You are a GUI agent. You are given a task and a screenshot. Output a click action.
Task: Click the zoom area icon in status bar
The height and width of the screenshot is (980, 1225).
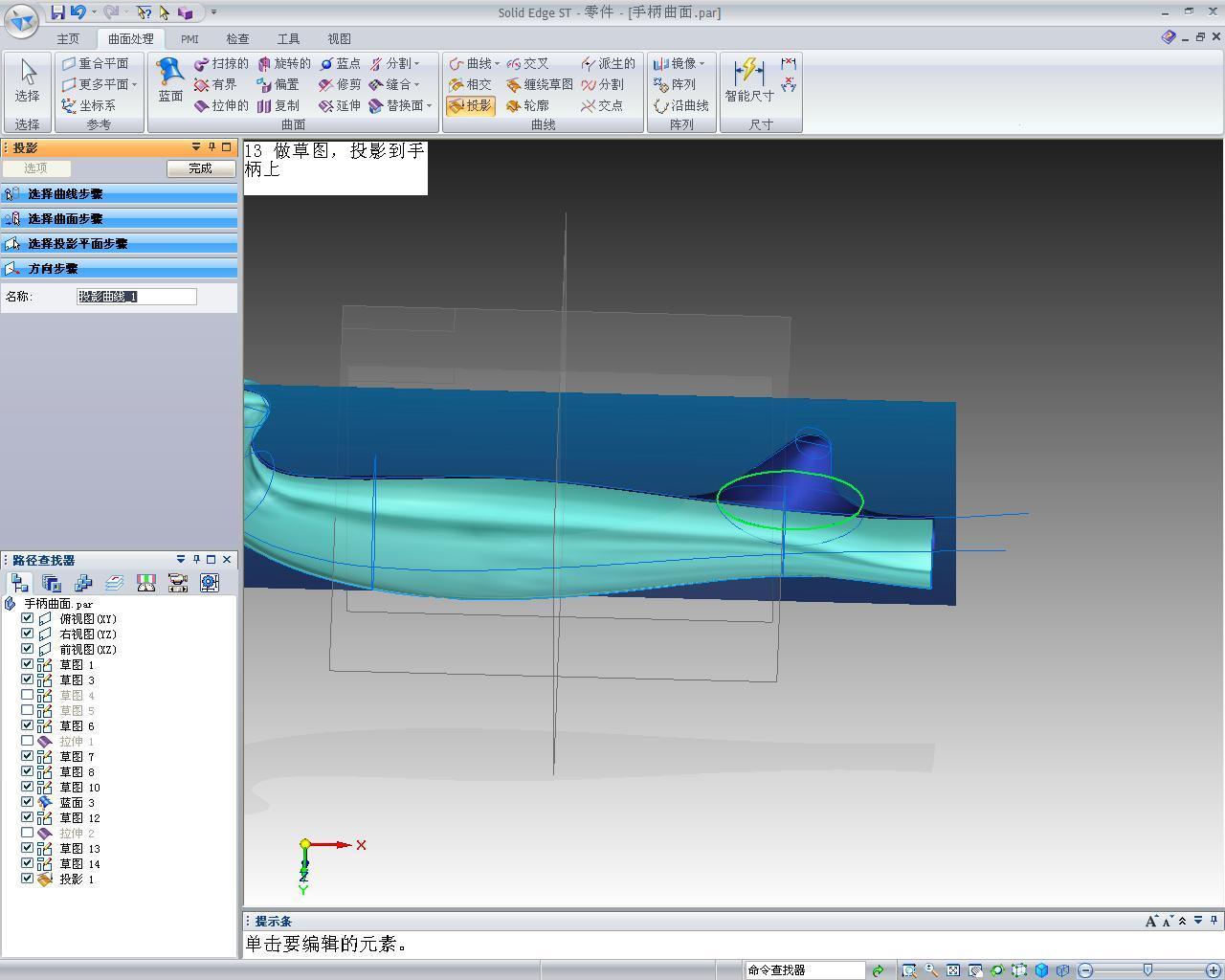(x=909, y=970)
